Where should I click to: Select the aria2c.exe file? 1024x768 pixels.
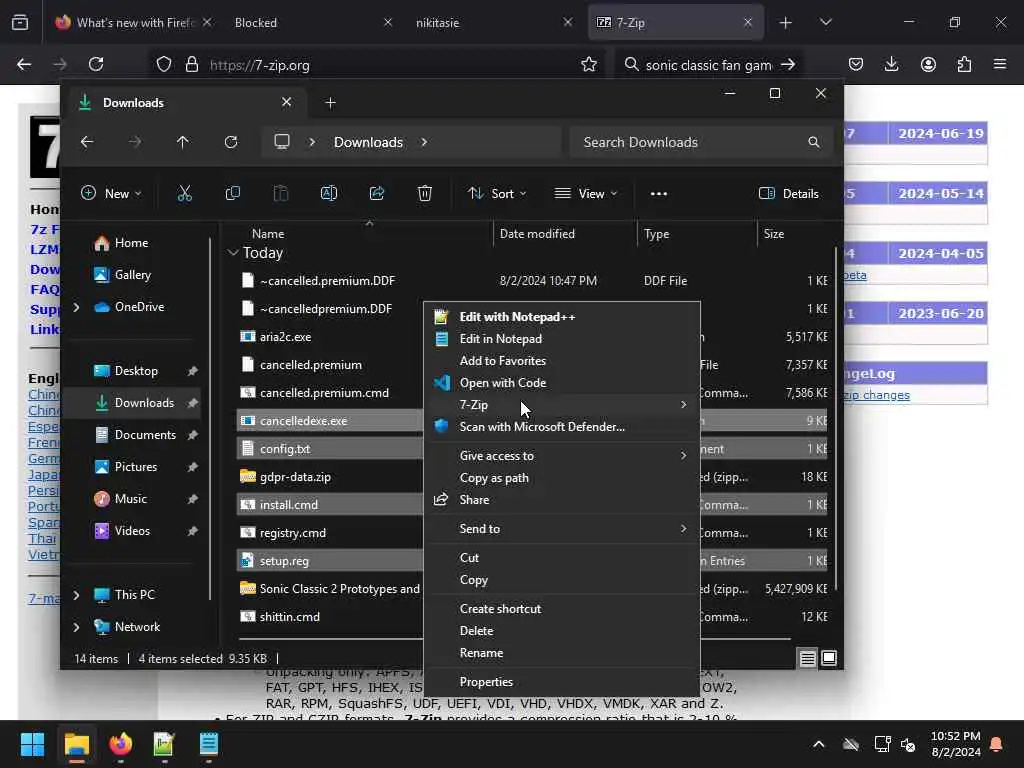tap(285, 337)
